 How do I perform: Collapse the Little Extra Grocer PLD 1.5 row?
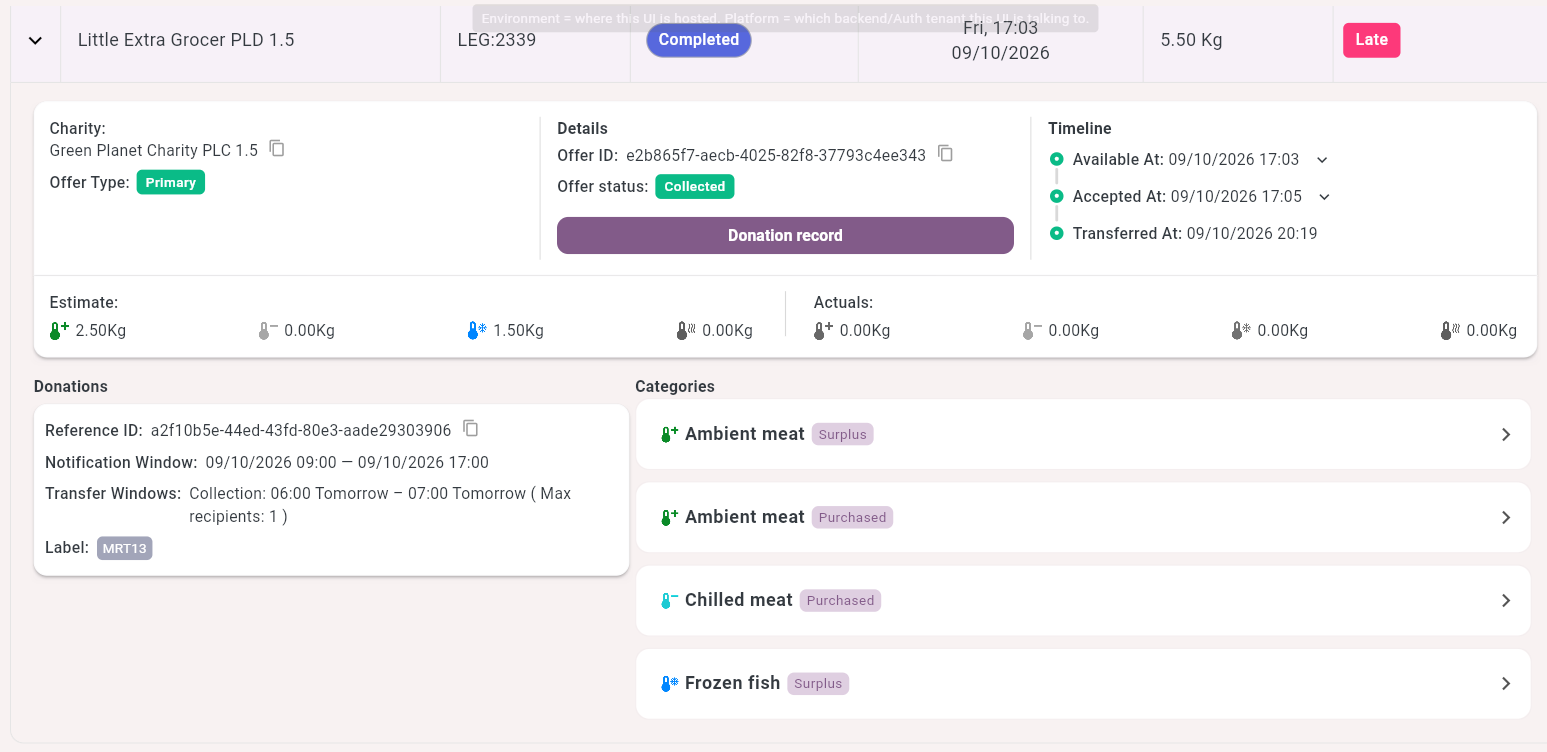tap(35, 41)
